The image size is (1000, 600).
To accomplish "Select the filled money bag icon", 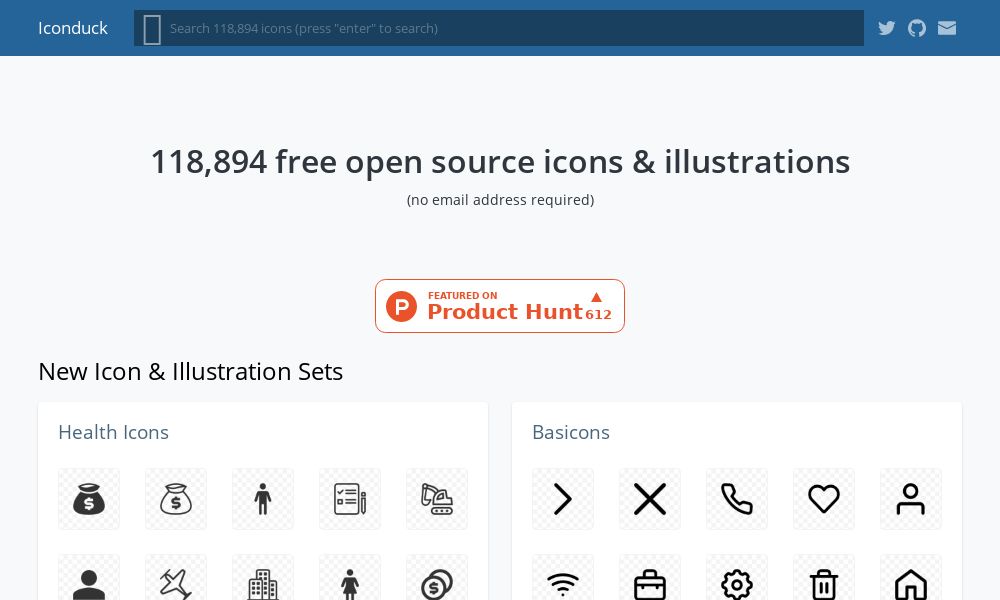I will [x=89, y=499].
